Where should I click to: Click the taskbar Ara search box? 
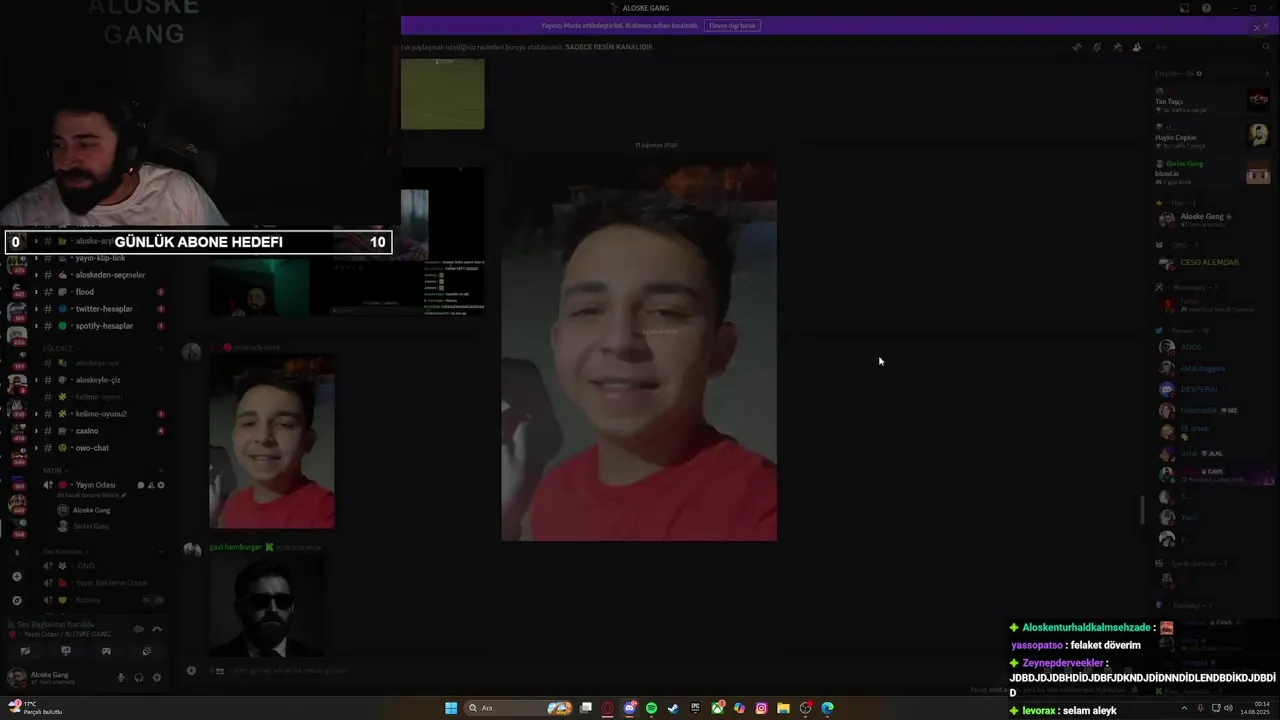click(520, 708)
